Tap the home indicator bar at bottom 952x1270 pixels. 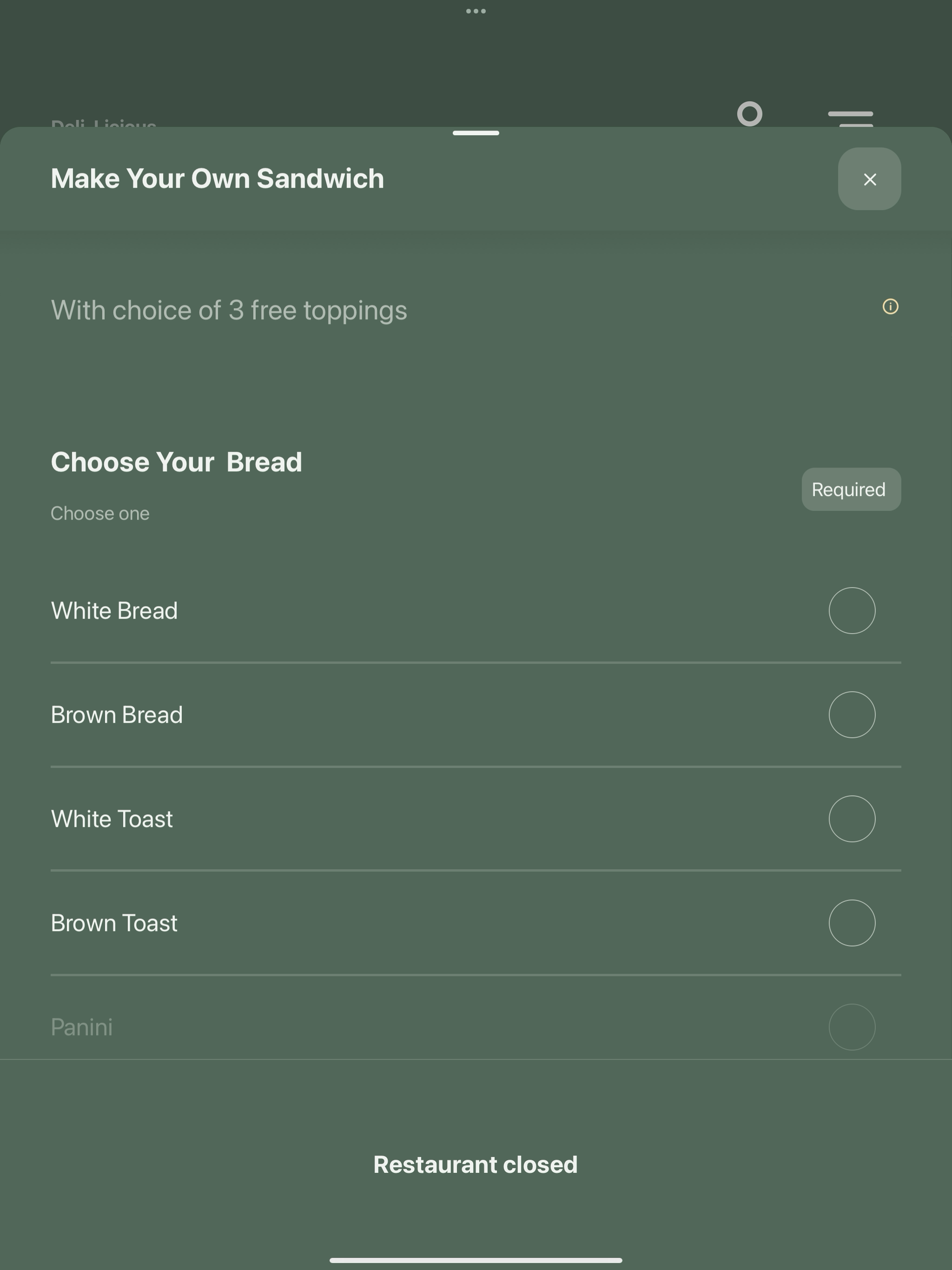(476, 1260)
